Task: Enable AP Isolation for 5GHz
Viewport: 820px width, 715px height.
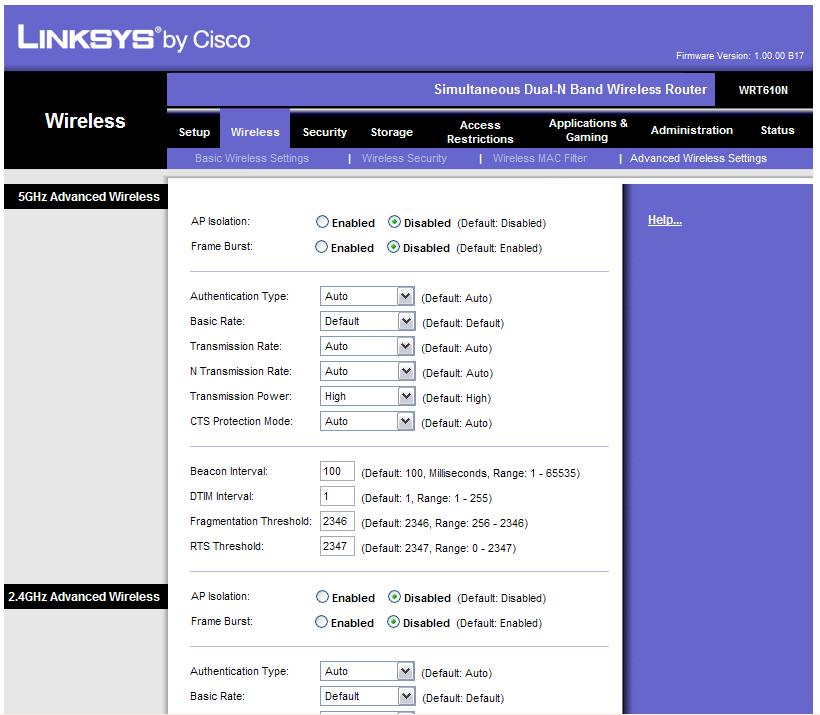Action: coord(322,222)
